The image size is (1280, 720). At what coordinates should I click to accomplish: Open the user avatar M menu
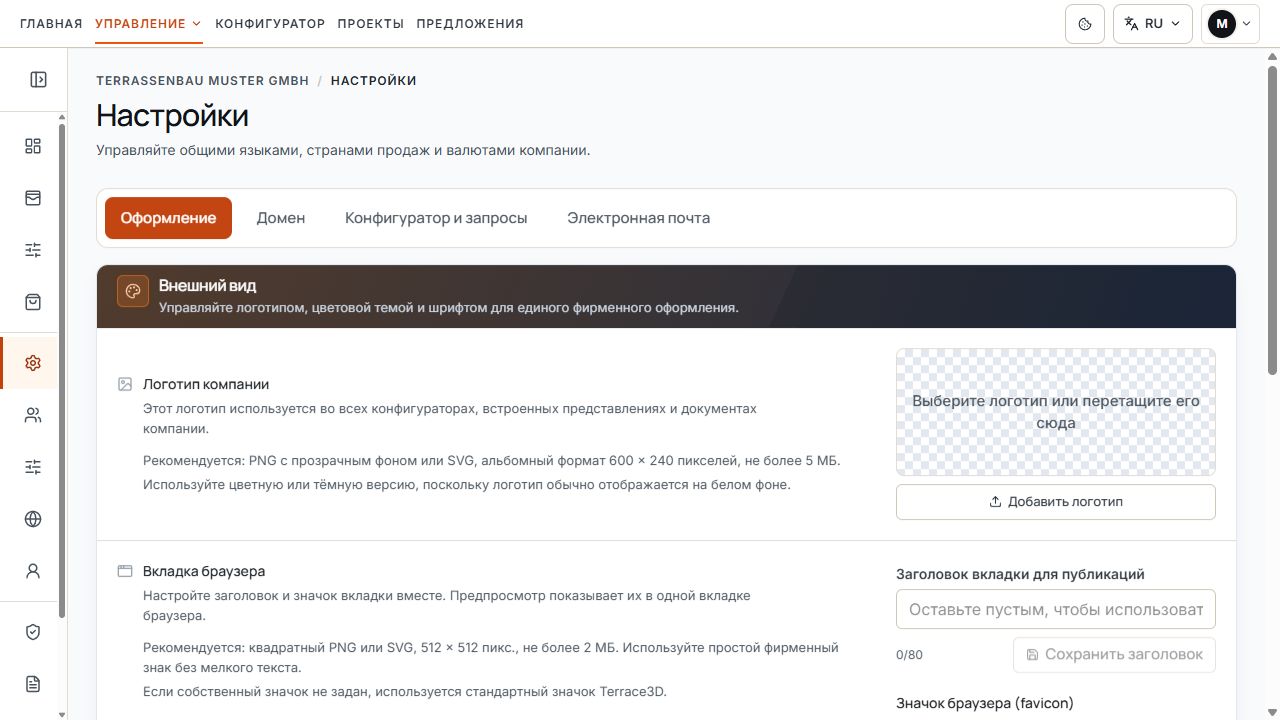click(x=1230, y=24)
